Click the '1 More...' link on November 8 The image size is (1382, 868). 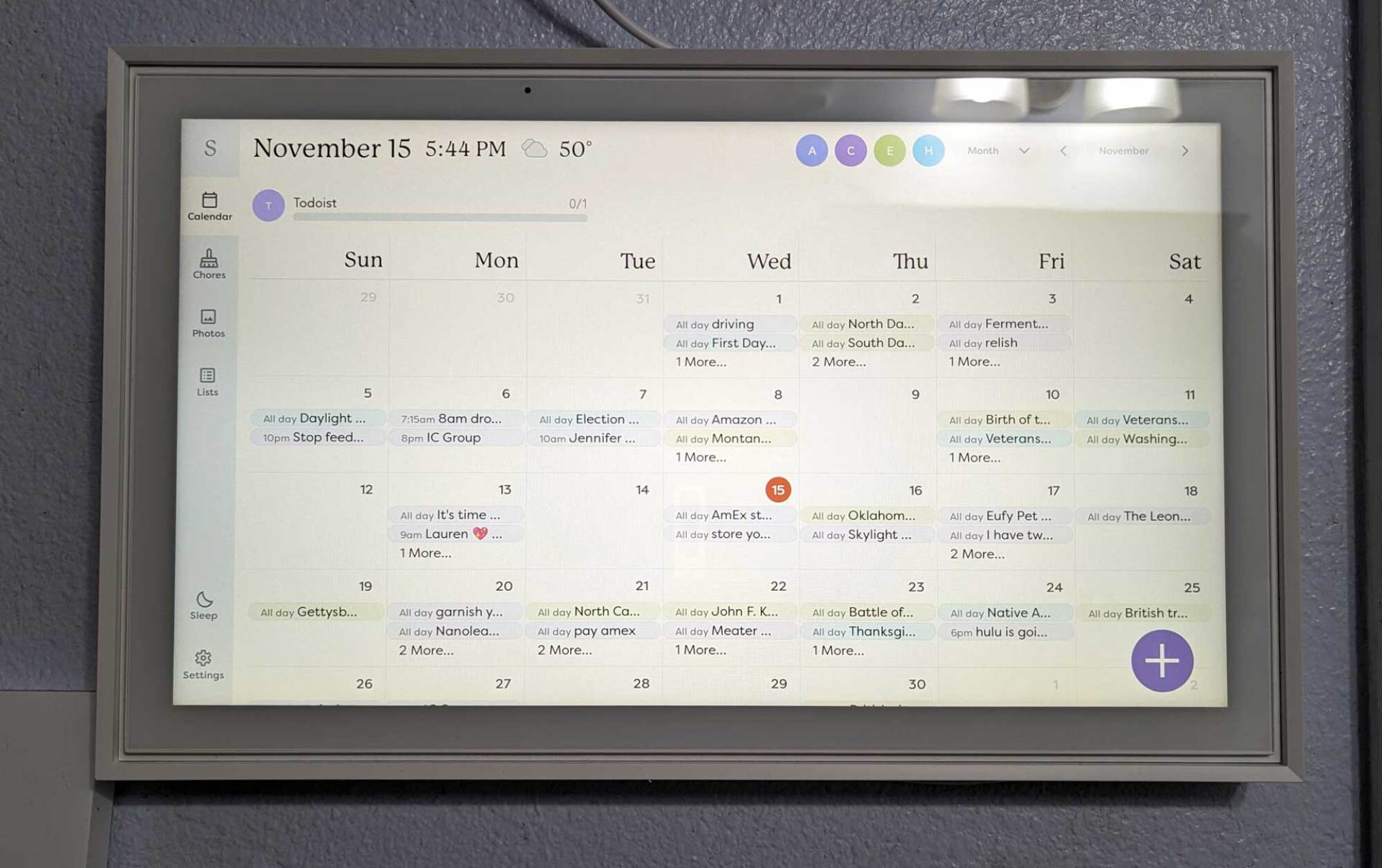point(700,457)
